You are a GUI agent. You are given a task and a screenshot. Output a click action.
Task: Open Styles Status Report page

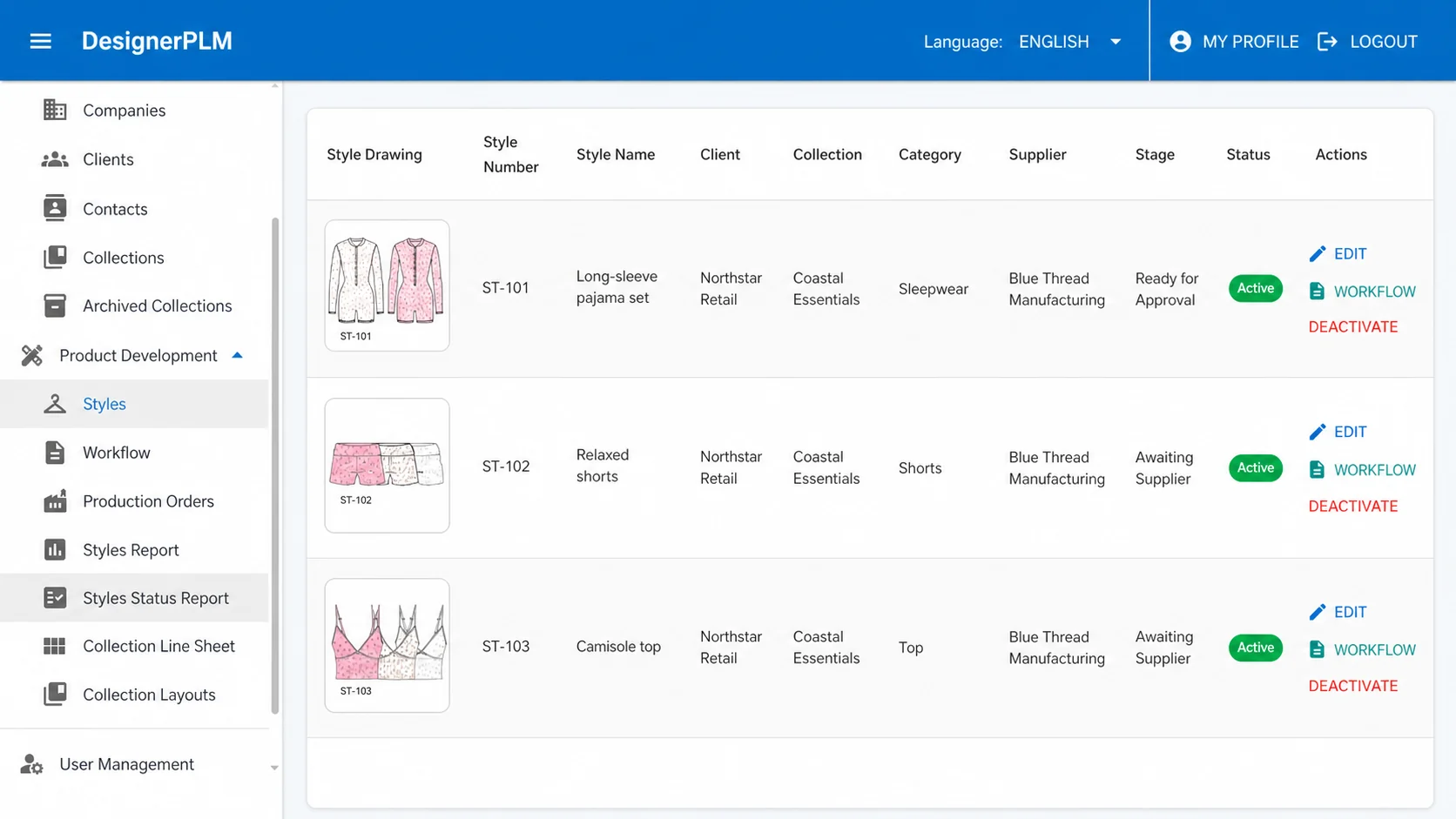click(134, 598)
